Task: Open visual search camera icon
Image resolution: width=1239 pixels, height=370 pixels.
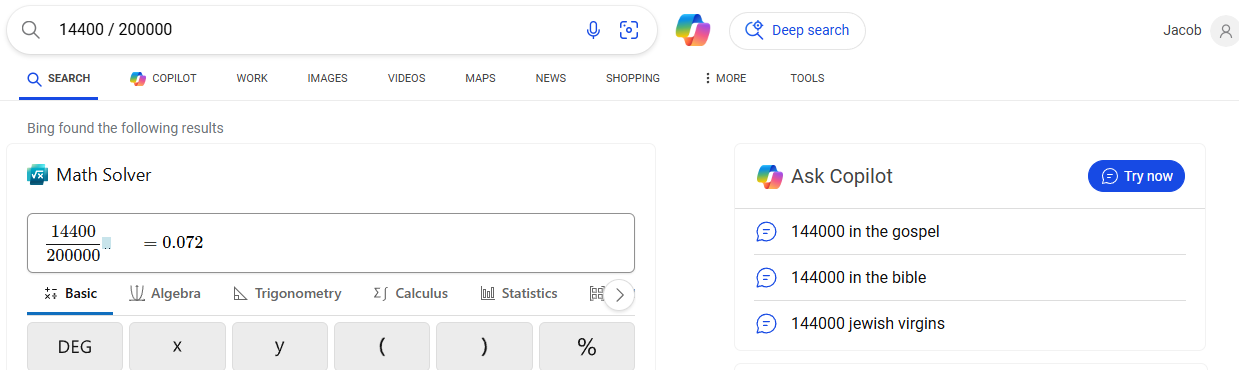Action: click(x=629, y=30)
